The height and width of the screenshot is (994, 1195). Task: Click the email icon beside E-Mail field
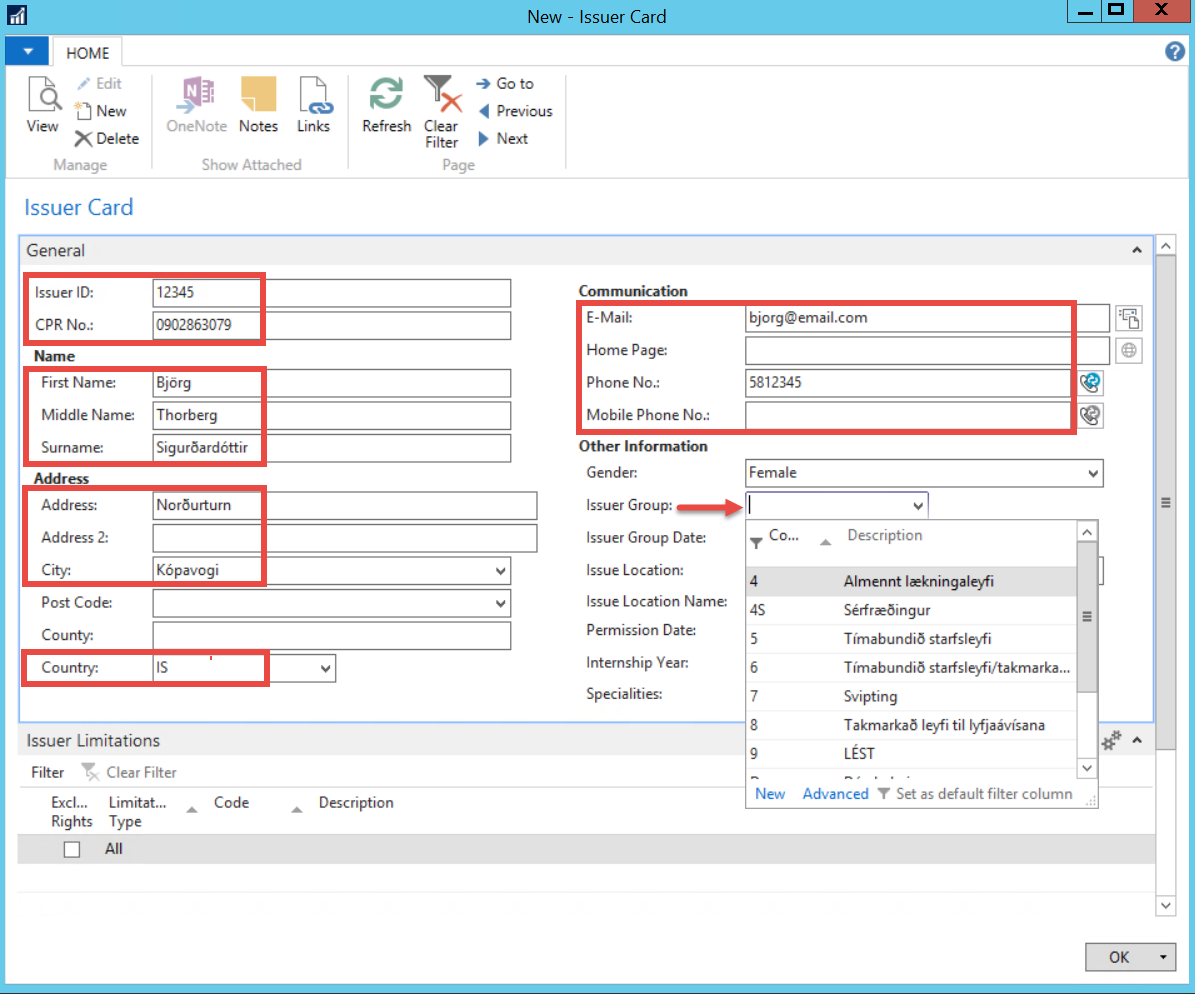coord(1130,318)
